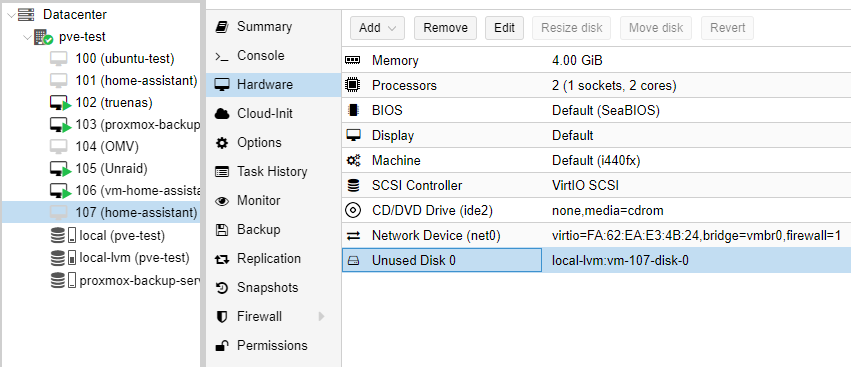Select the VirtIO SCSI value

[585, 186]
